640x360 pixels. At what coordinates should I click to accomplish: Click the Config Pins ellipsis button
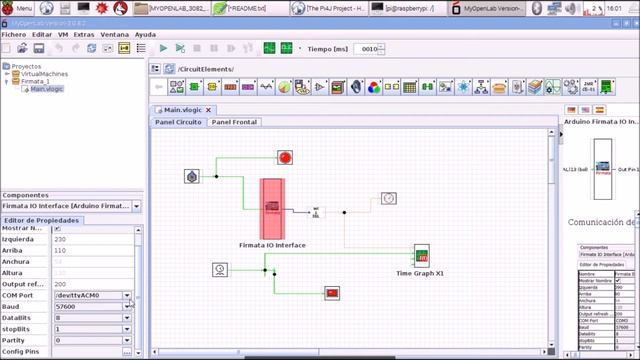[127, 351]
